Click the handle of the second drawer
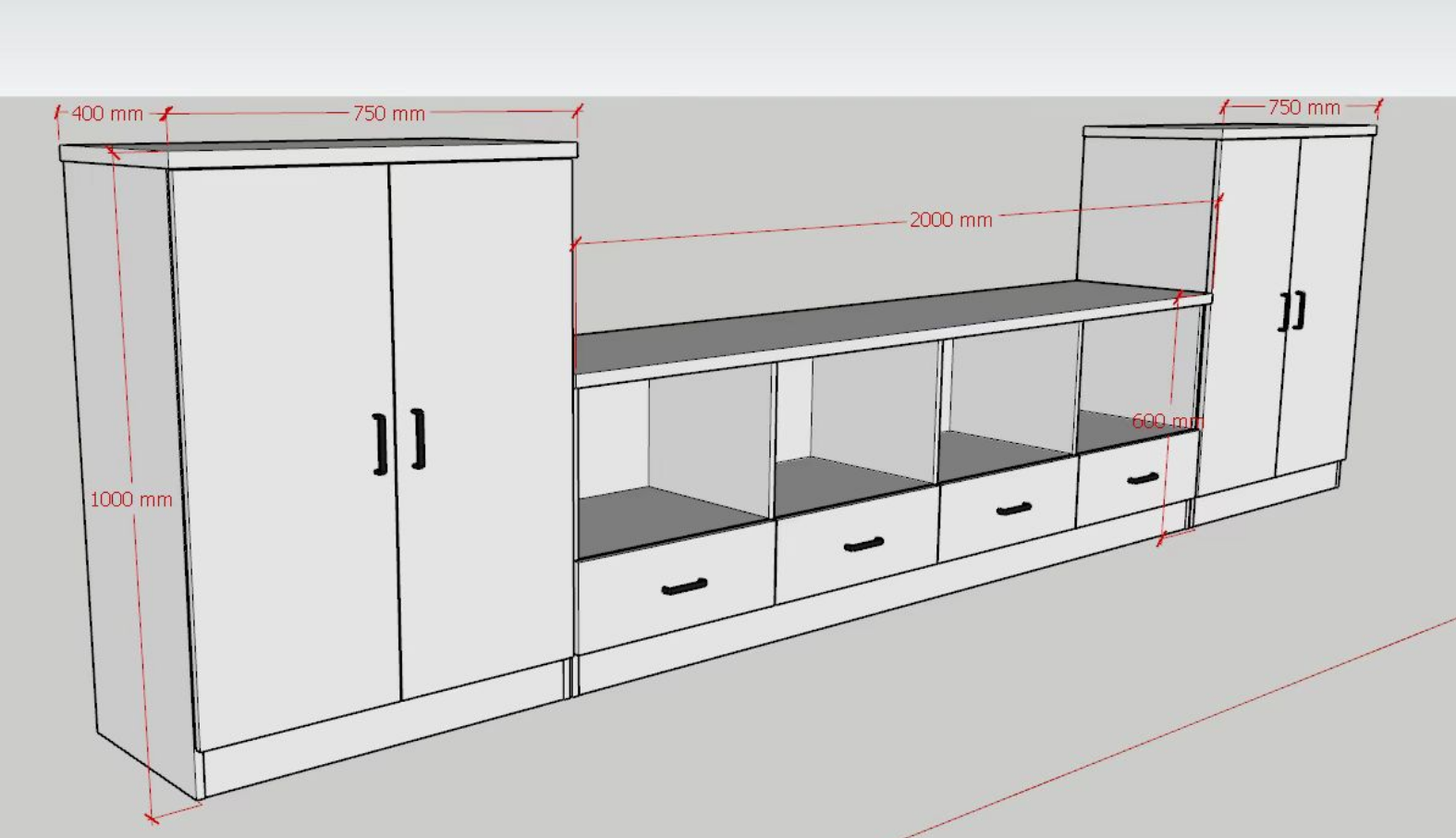The height and width of the screenshot is (838, 1456). pos(863,545)
